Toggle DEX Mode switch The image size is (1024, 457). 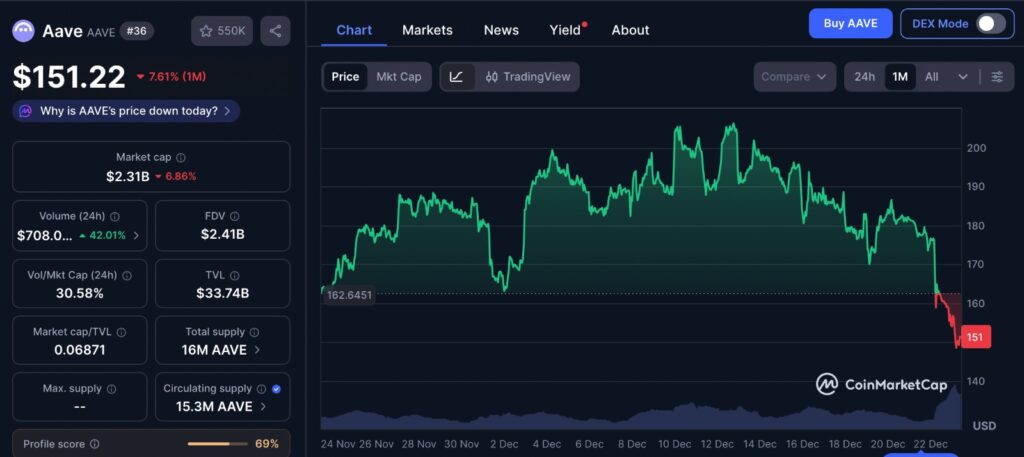point(991,24)
